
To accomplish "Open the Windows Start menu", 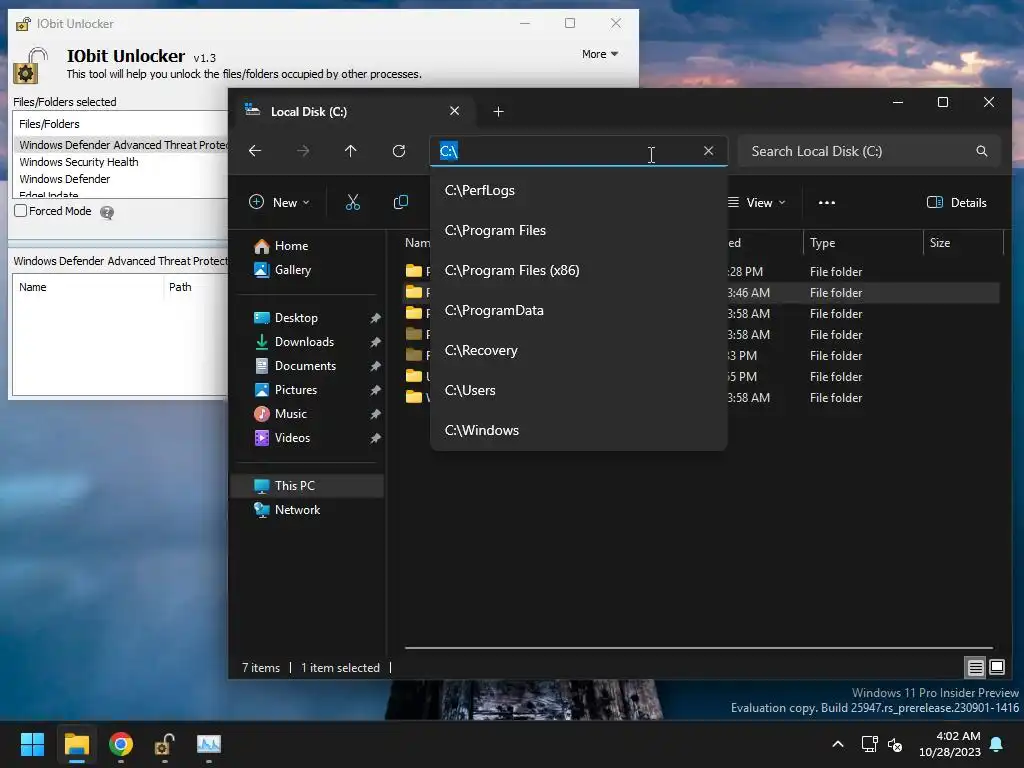I will click(x=32, y=744).
